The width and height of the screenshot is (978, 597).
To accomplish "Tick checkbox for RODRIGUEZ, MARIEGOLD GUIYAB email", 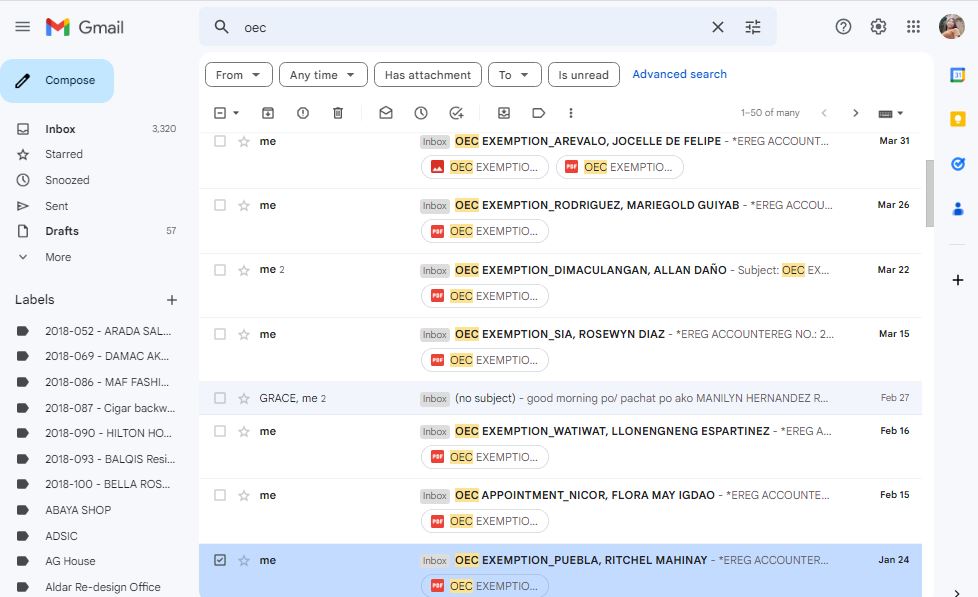I will (x=220, y=205).
